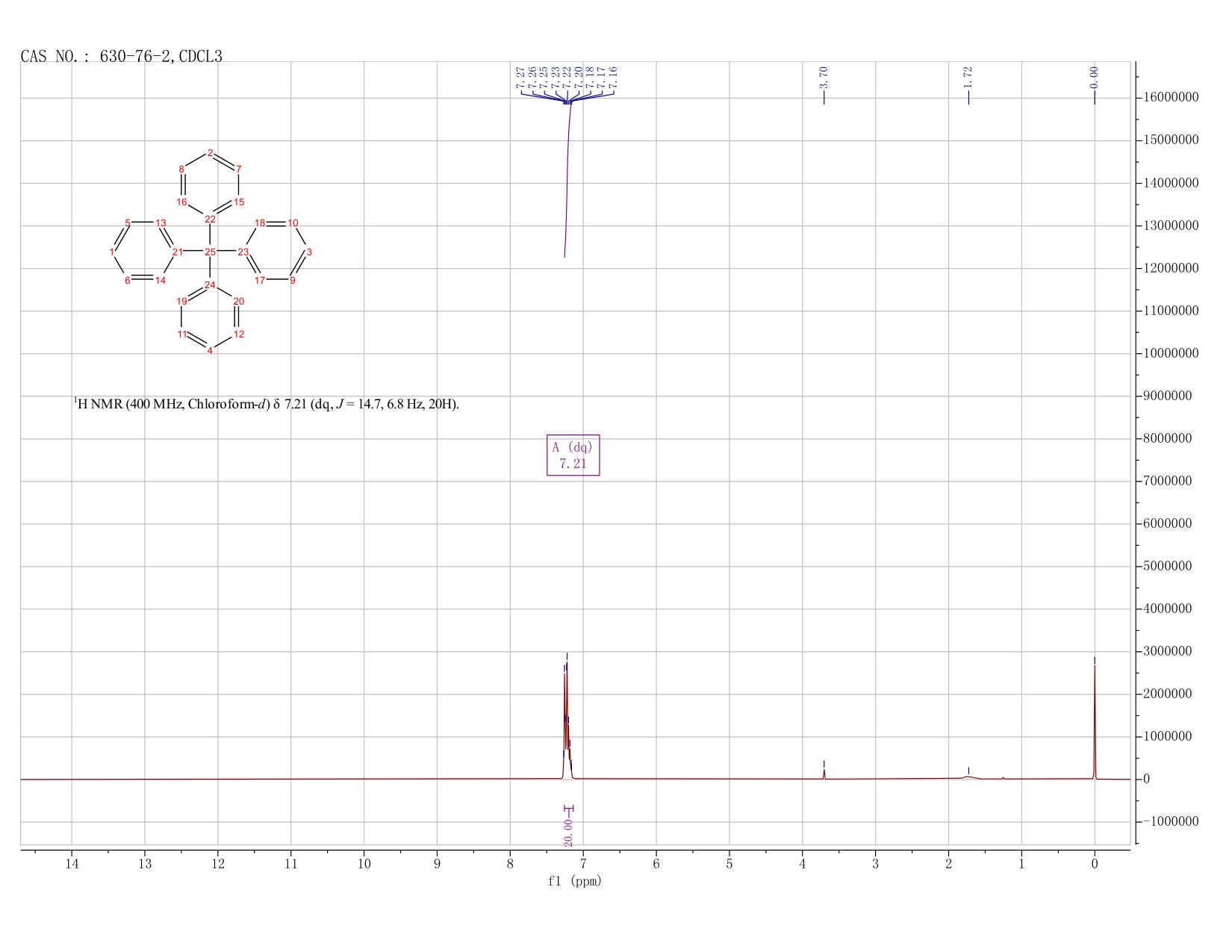Click atom 3 on right phenyl ring
Screen dimensions: 1232x952
coord(309,252)
